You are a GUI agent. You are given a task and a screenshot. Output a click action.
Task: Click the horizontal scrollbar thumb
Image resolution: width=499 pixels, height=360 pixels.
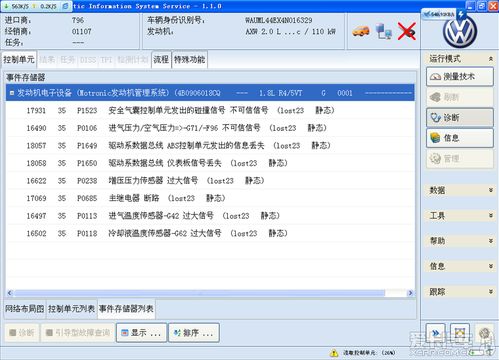[x=199, y=293]
